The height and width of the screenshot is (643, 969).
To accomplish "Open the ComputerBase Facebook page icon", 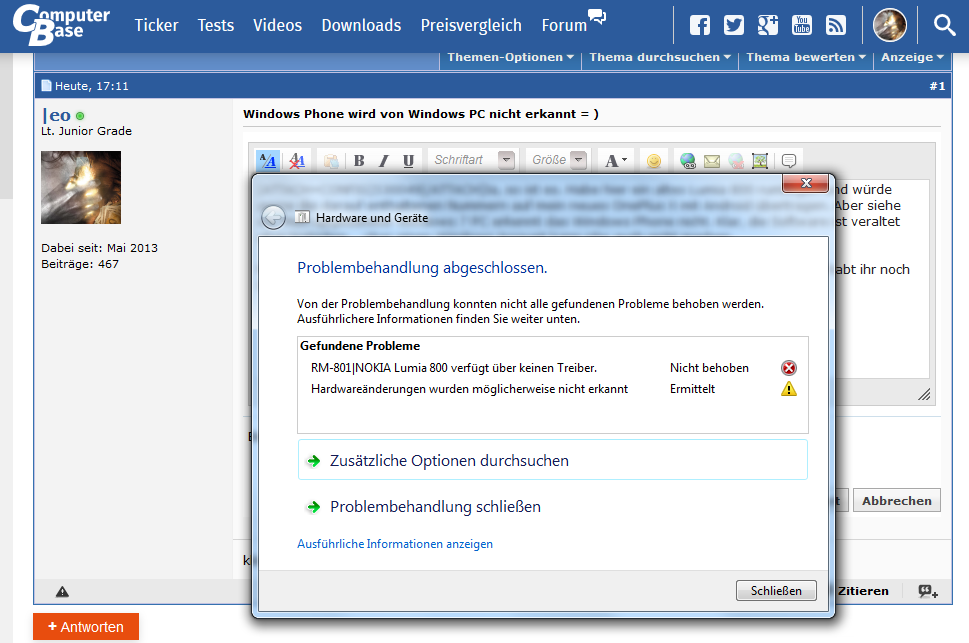I will [700, 25].
